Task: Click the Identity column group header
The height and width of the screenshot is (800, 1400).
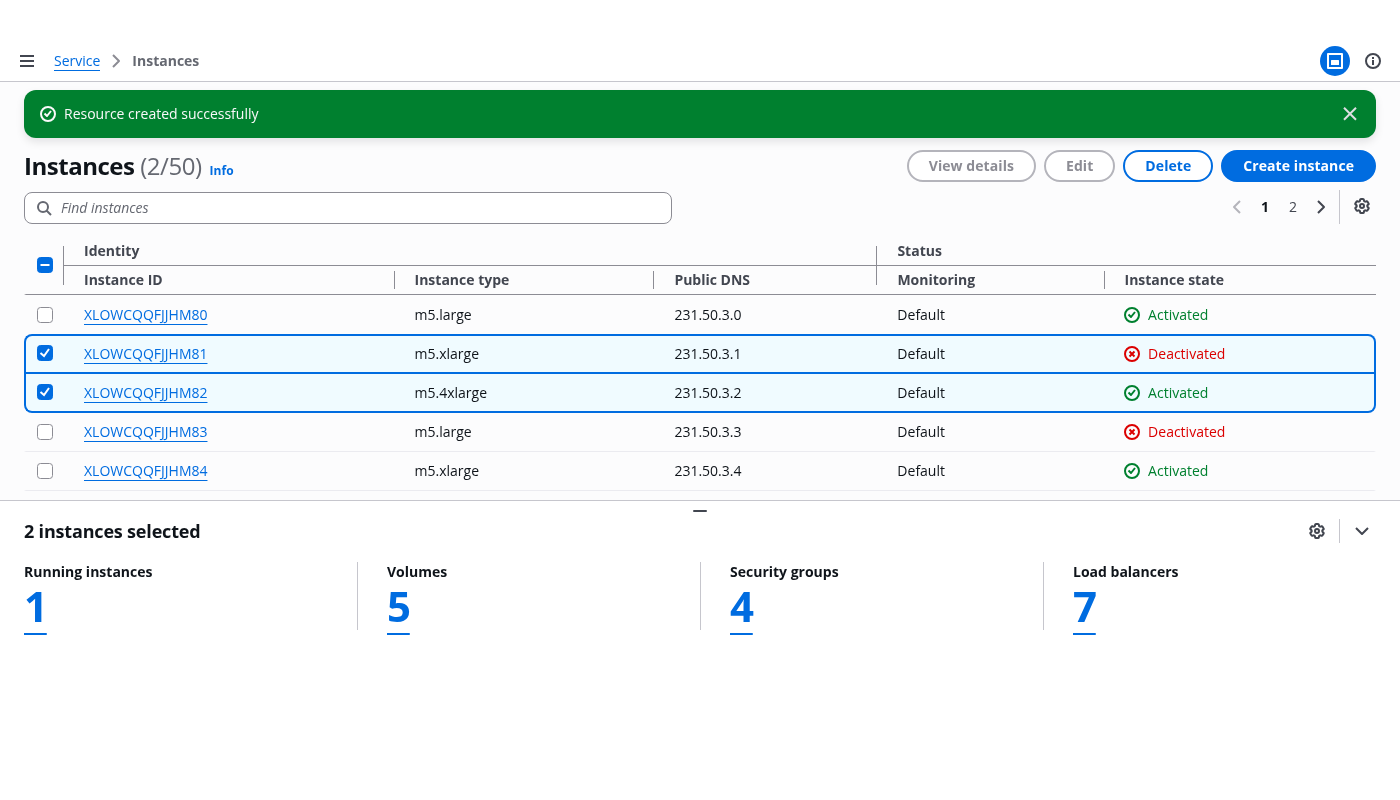Action: (x=112, y=251)
